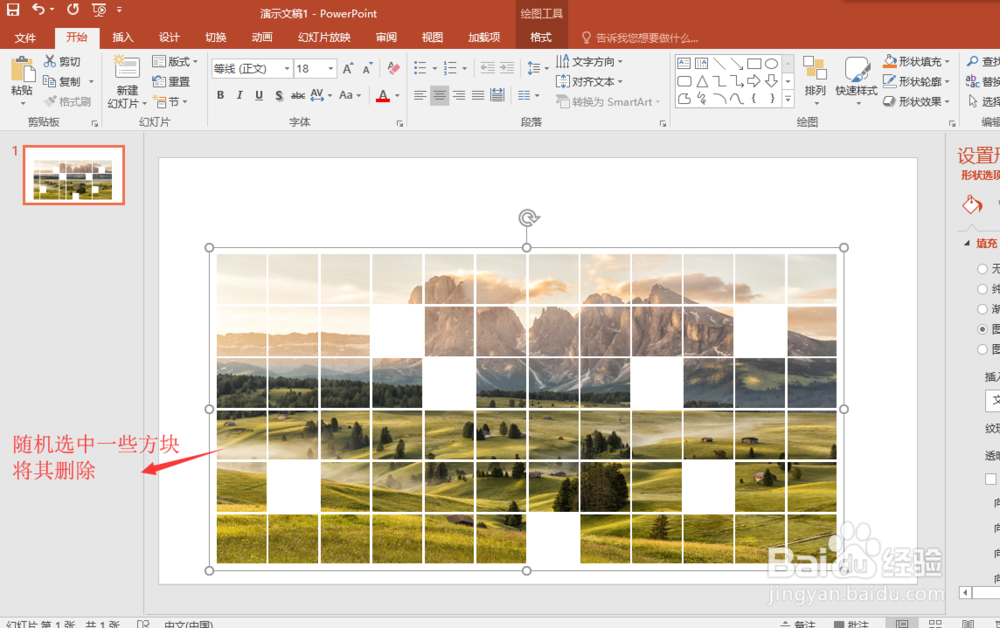
Task: Click the Save icon in quick access toolbar
Action: click(13, 10)
